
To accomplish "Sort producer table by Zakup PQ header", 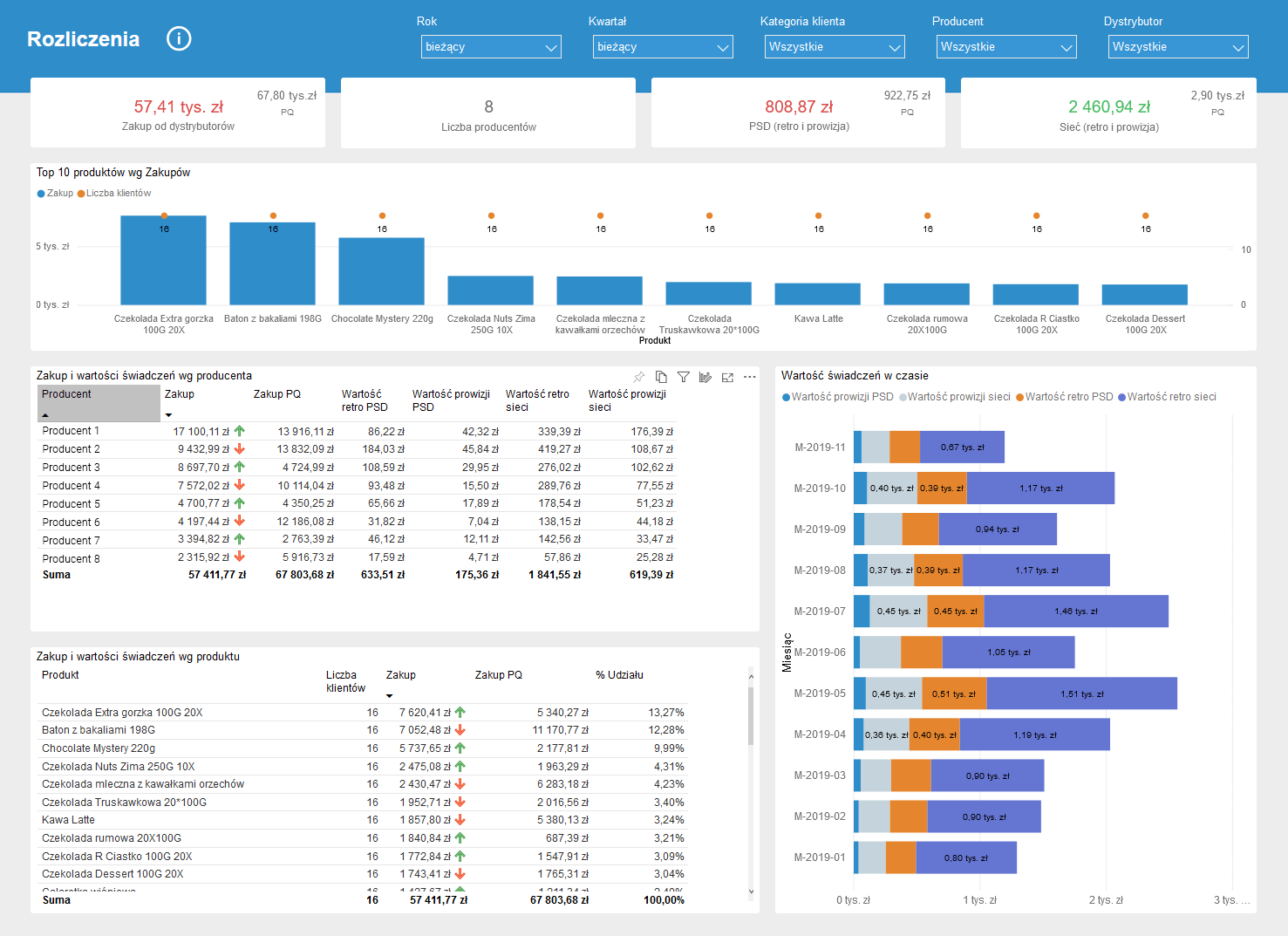I will (277, 394).
